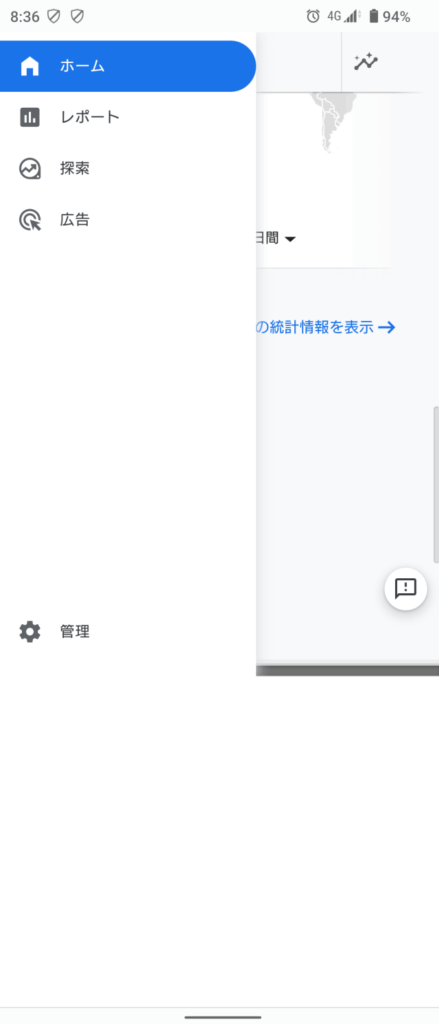Viewport: 439px width, 1024px height.
Task: Select the Explore (探索) icon
Action: pyautogui.click(x=30, y=168)
